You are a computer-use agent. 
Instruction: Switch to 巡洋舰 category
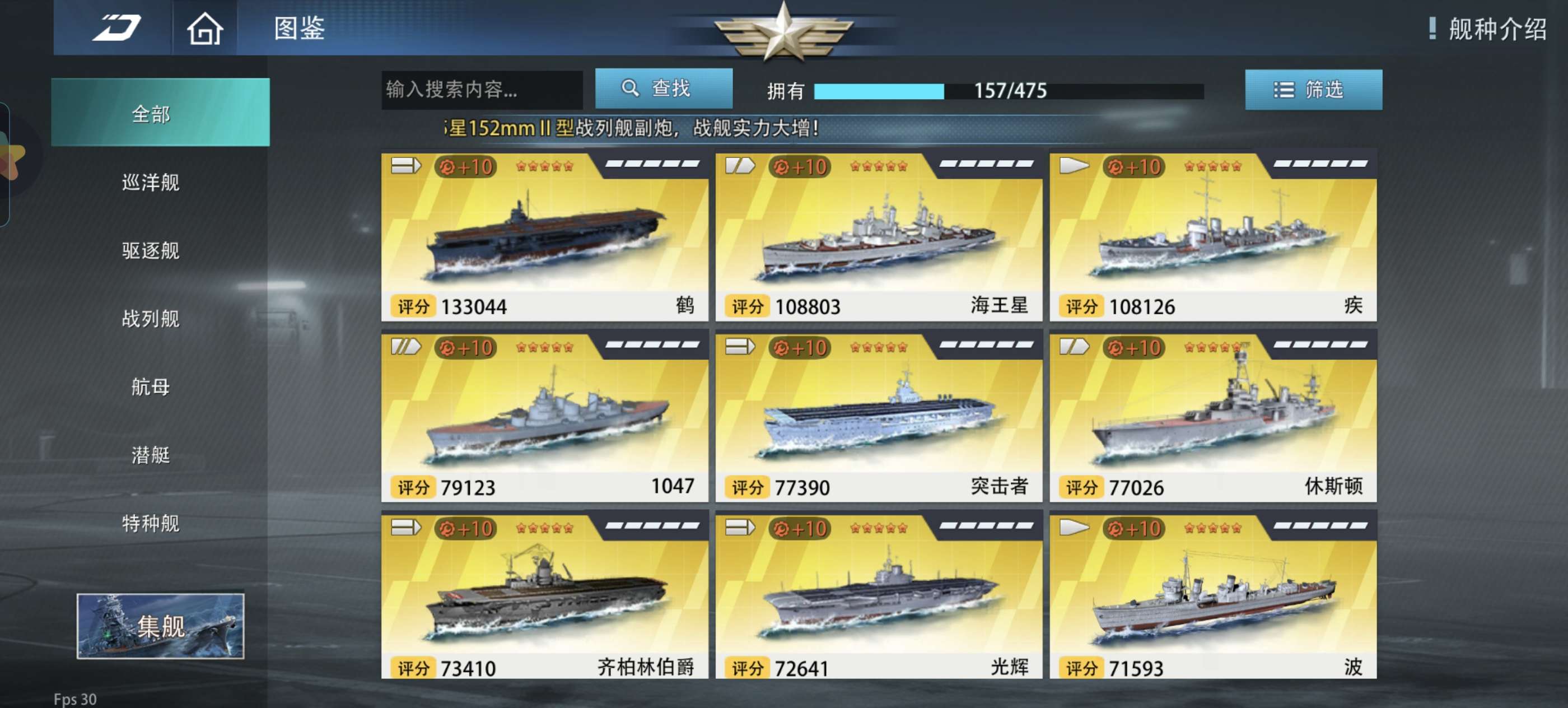click(x=150, y=181)
